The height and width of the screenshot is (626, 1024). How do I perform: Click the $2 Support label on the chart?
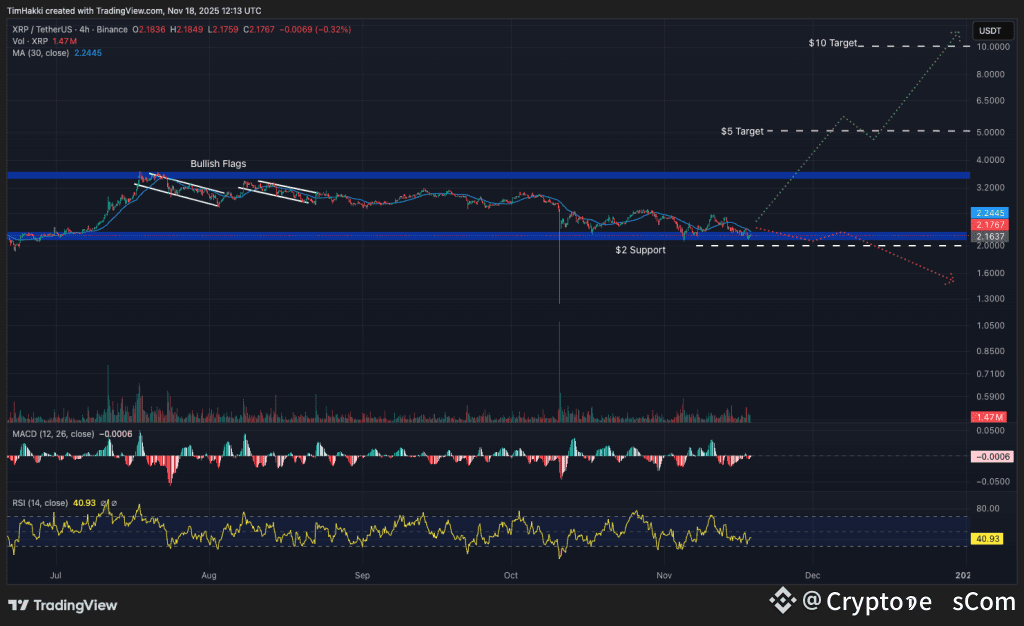(x=641, y=250)
